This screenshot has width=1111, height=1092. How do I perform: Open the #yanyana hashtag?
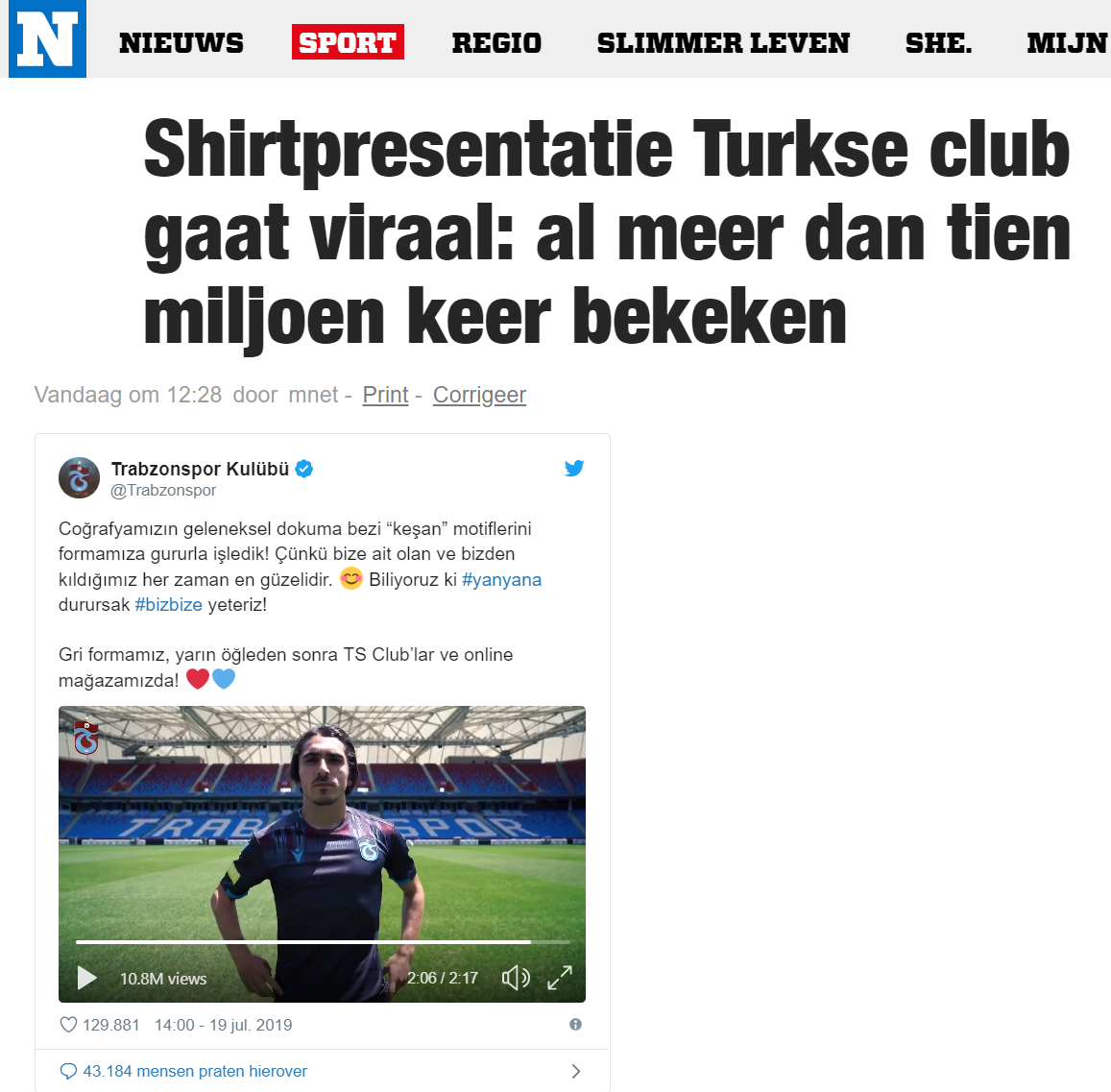pyautogui.click(x=501, y=580)
